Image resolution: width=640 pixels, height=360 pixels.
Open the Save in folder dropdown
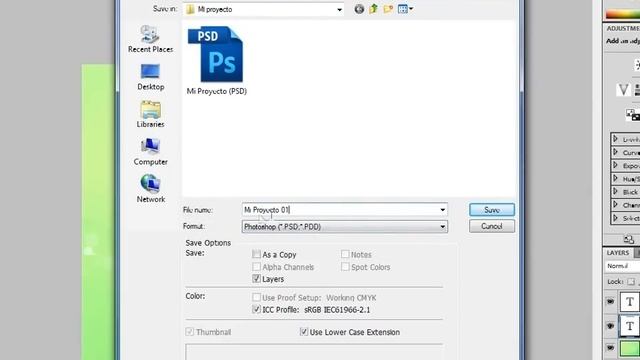(339, 9)
